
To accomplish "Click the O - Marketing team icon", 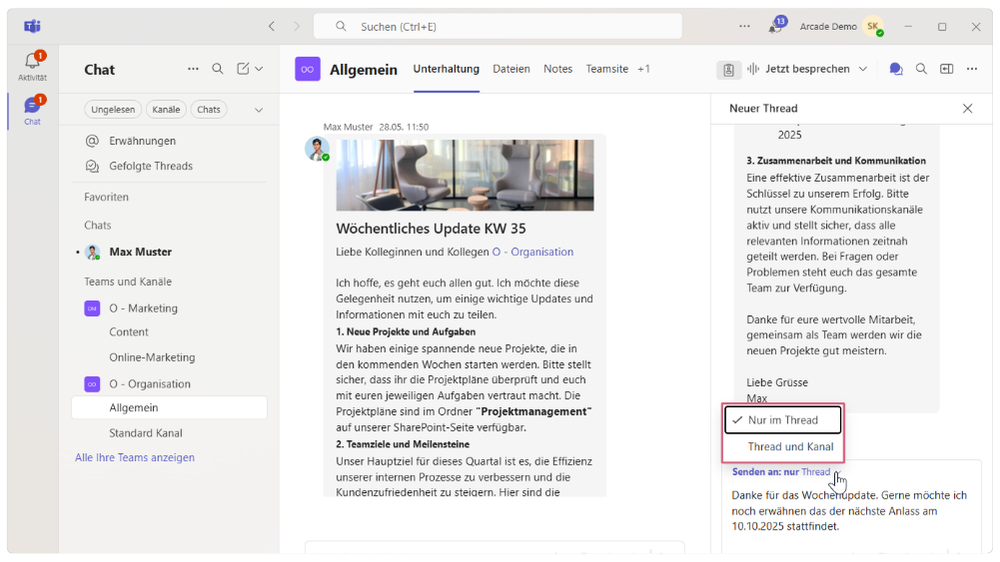I will click(x=92, y=308).
